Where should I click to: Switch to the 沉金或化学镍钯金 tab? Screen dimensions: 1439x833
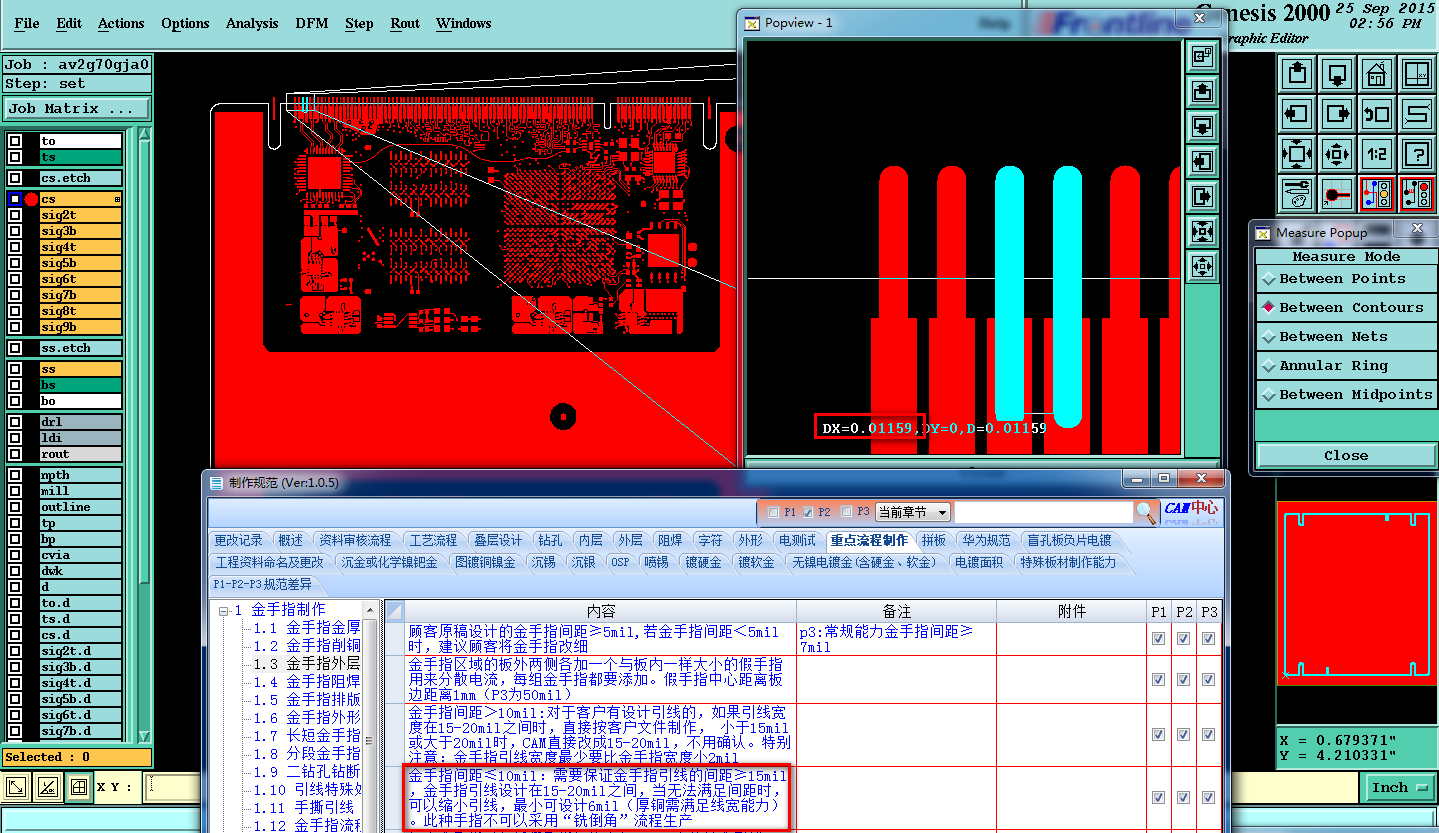pos(389,562)
